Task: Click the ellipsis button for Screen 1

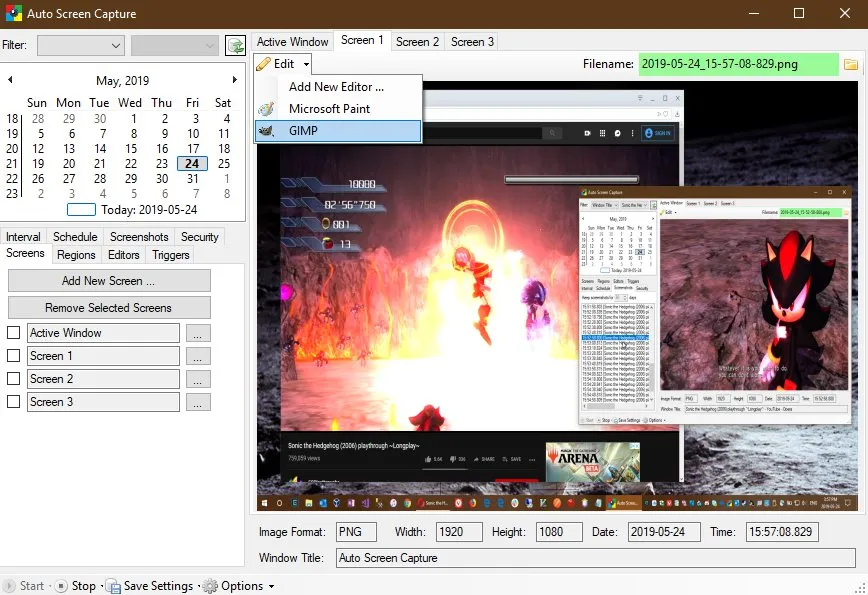Action: [198, 356]
